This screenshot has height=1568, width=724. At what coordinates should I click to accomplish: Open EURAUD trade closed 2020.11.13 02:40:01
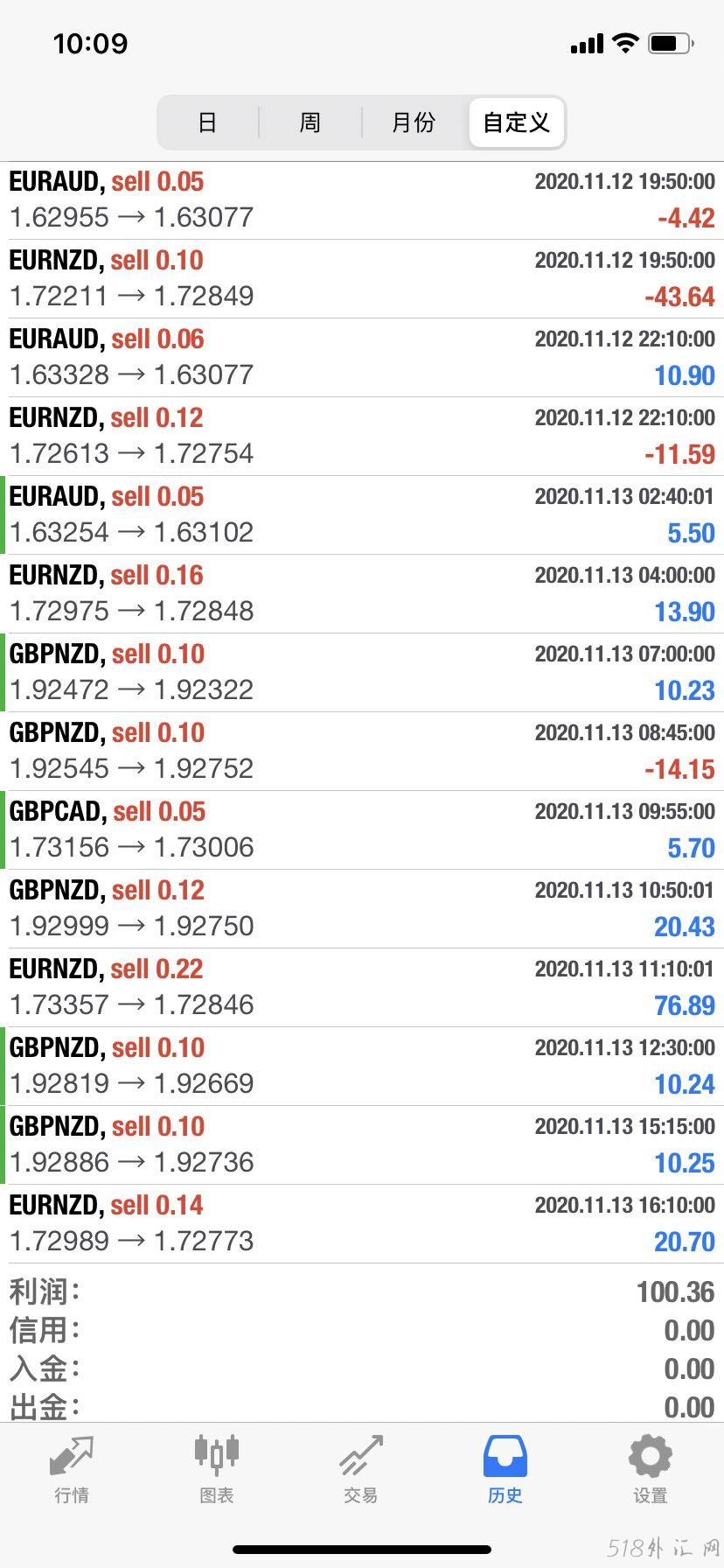coord(362,514)
